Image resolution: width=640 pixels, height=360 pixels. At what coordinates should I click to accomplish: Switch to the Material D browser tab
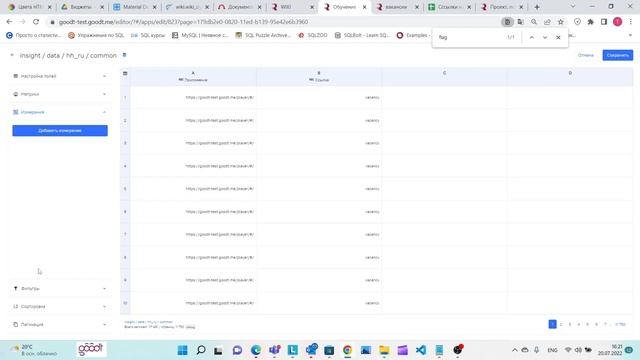(x=135, y=7)
